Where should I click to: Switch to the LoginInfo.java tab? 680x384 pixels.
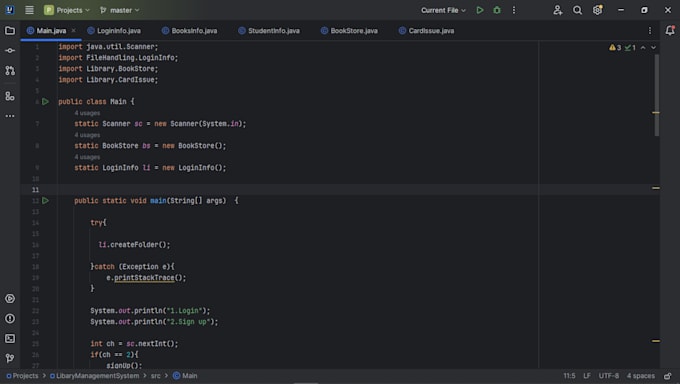coord(114,31)
